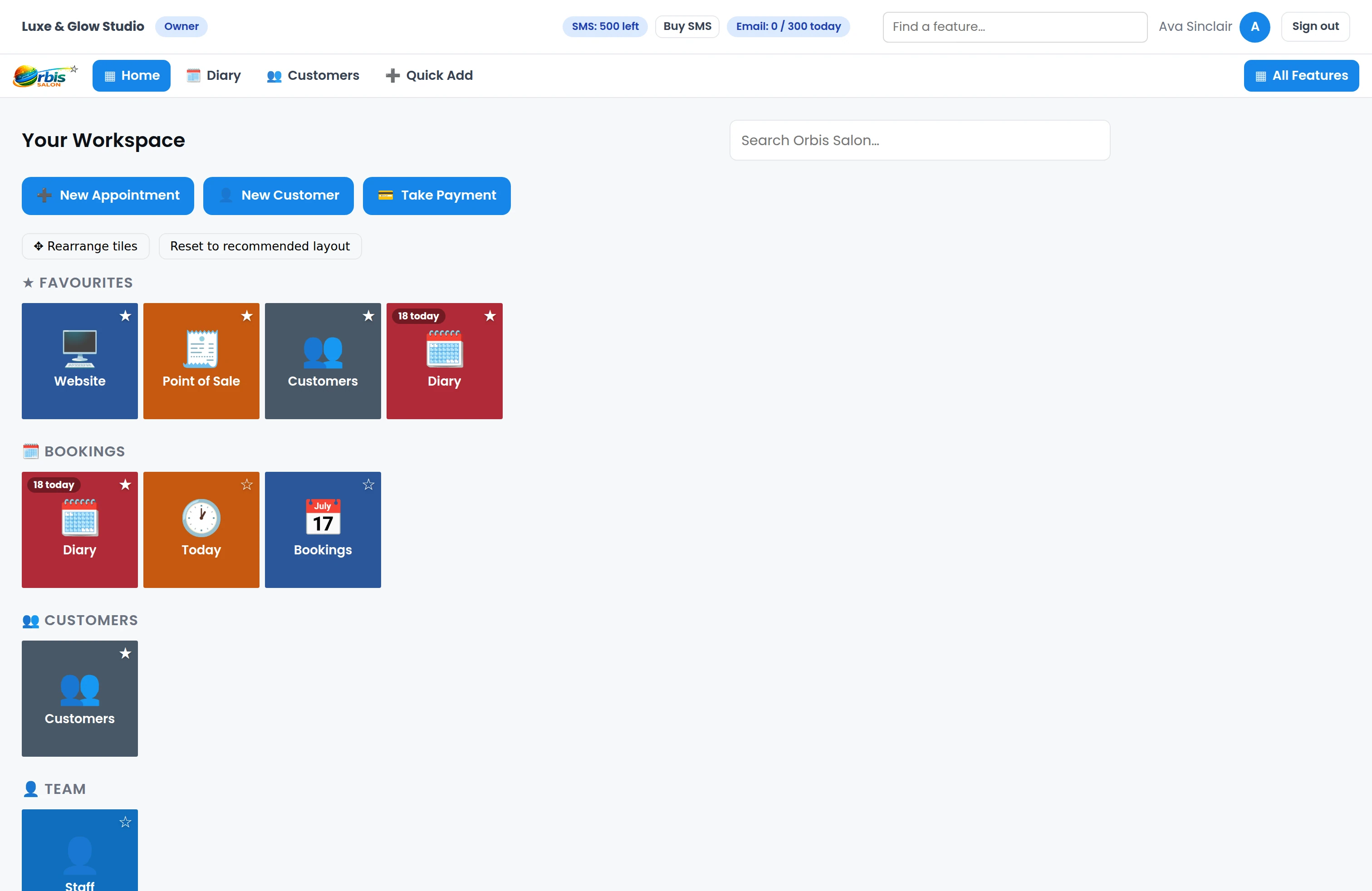Open the Bookings July 17 tile

click(323, 529)
